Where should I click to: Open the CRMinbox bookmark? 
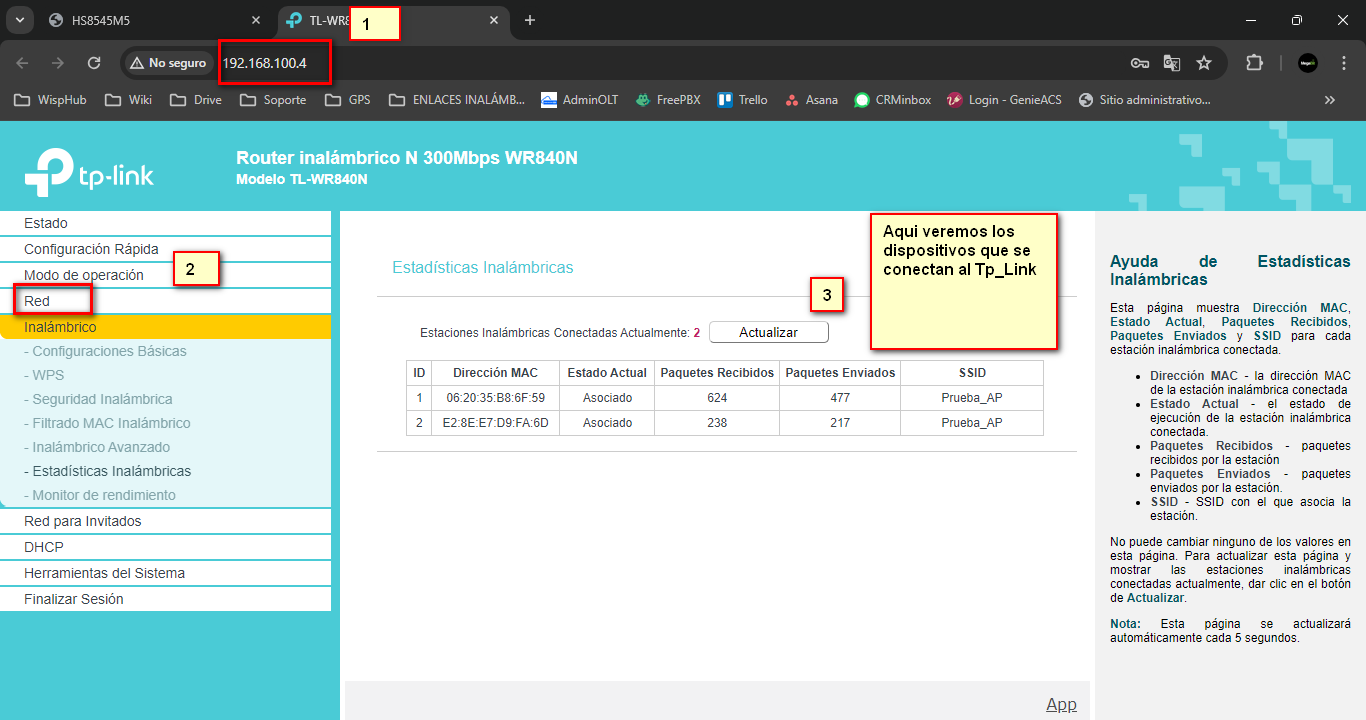click(893, 100)
